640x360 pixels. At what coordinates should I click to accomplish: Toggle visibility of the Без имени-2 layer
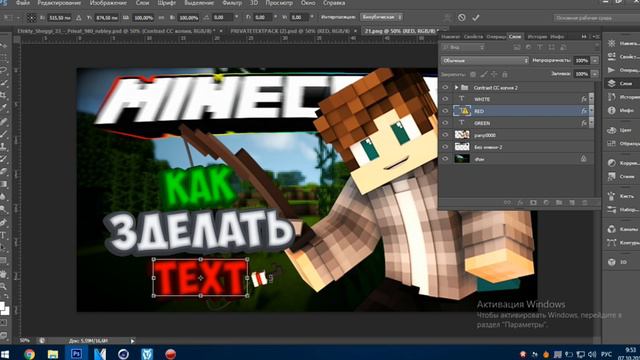[x=445, y=147]
